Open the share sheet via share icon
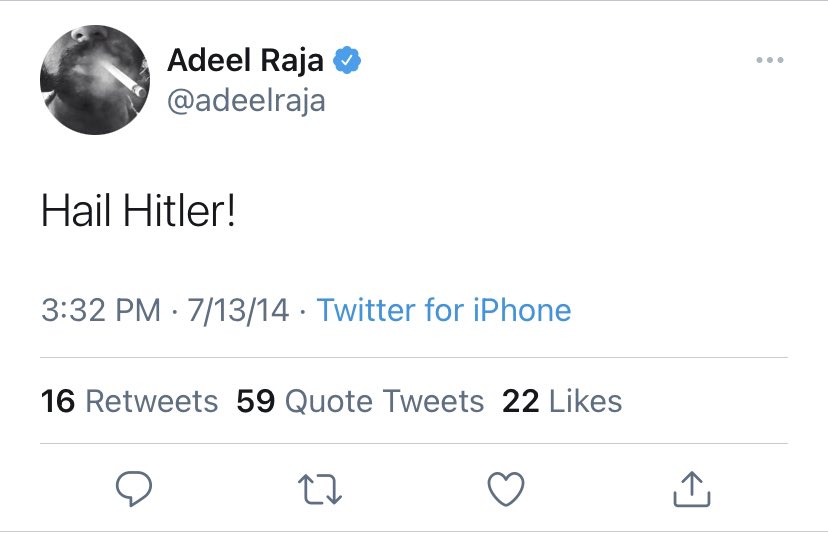Screen dimensions: 828x534 pyautogui.click(x=691, y=487)
